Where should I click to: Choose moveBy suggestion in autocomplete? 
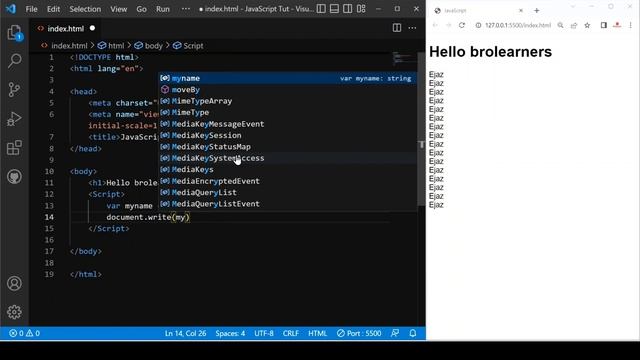(287, 89)
